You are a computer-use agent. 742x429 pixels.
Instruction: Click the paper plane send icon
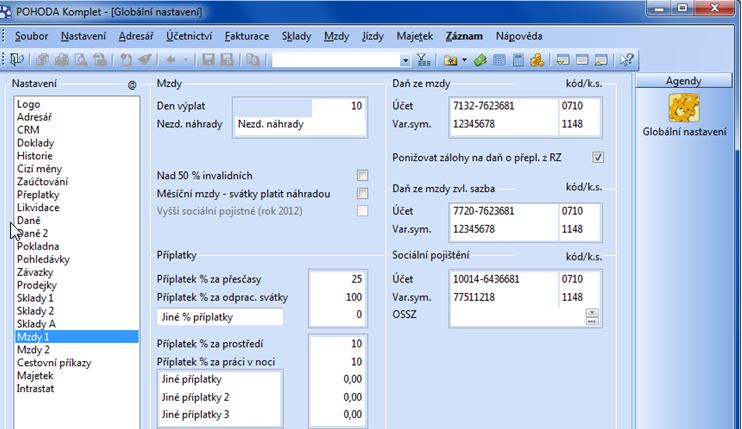click(x=145, y=60)
